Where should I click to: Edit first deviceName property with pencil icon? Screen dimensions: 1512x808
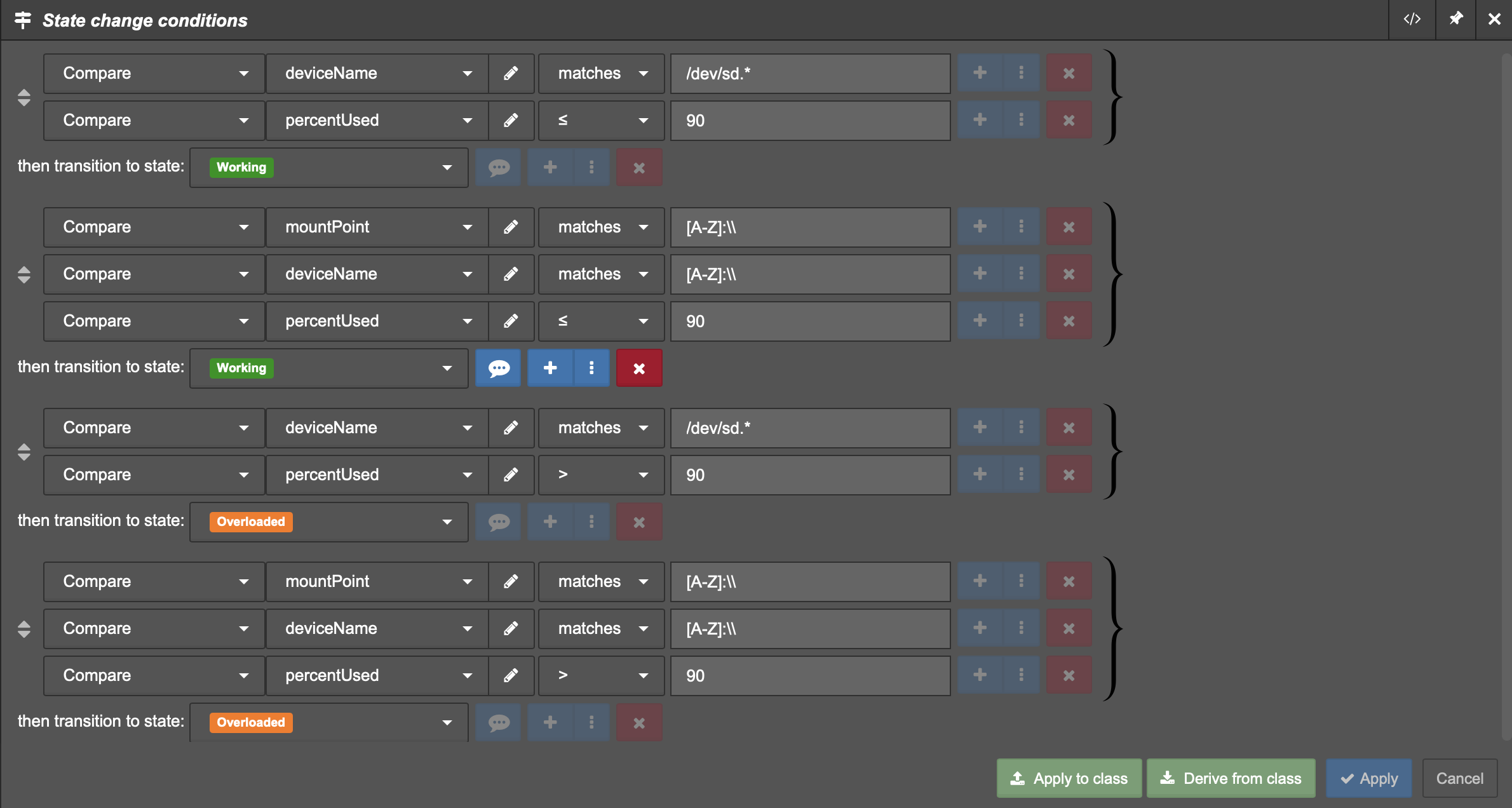(511, 73)
